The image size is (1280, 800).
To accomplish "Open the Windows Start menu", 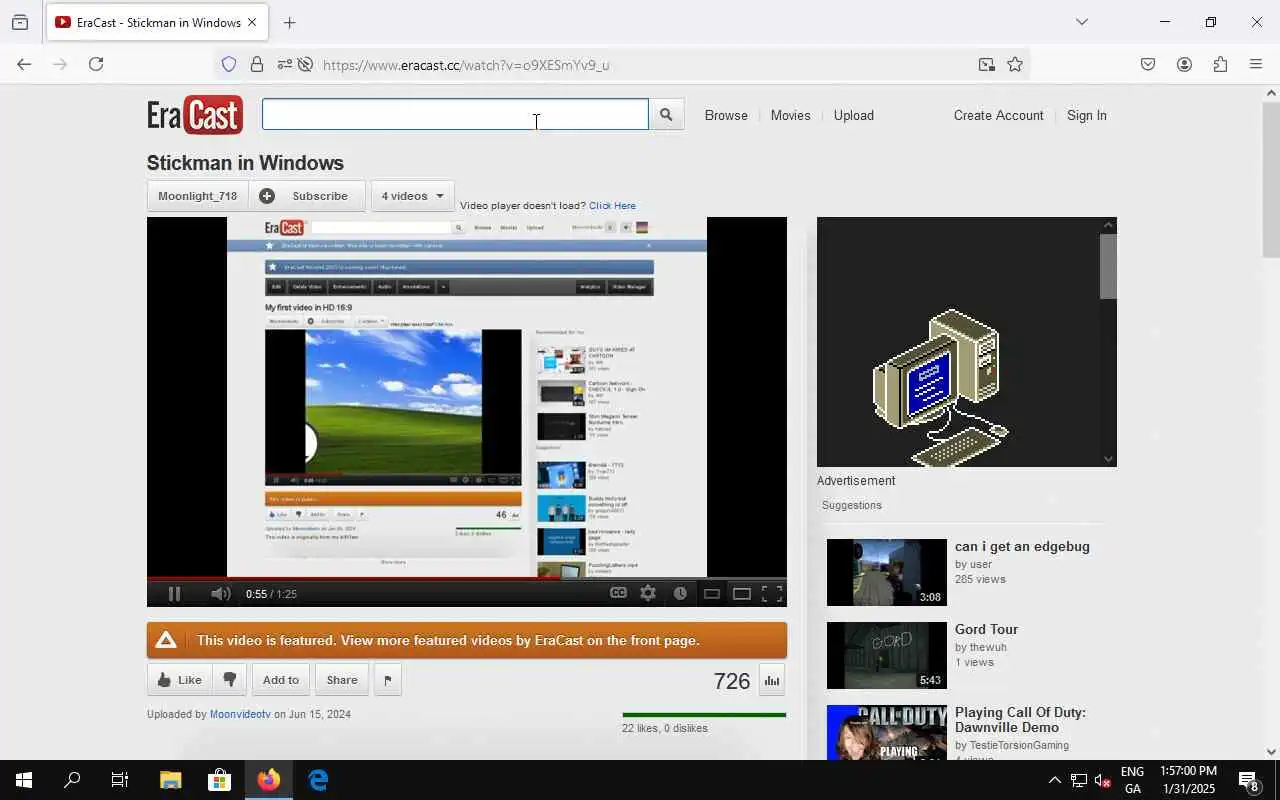I will 24,780.
